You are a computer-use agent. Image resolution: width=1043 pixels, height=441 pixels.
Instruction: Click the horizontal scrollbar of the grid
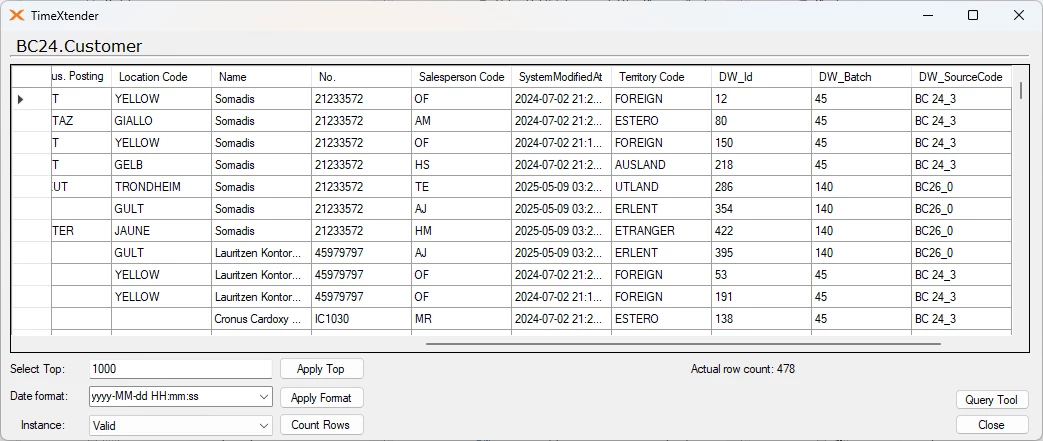[x=683, y=344]
